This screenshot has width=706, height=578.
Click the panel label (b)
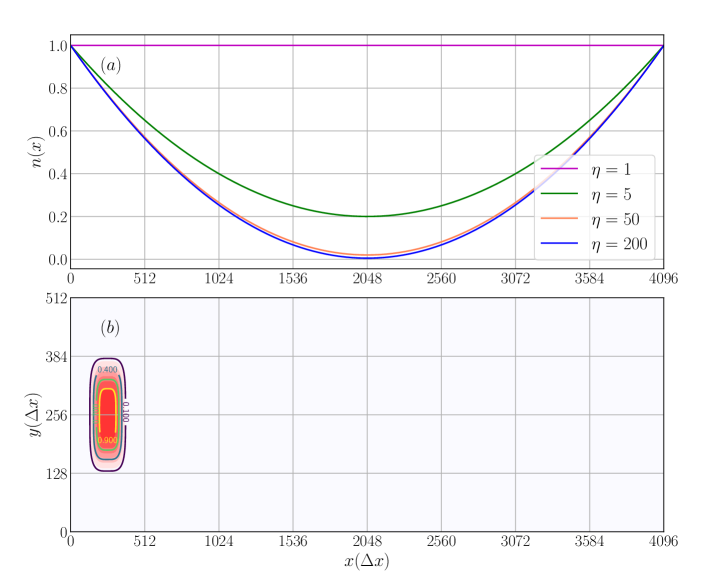tap(109, 328)
